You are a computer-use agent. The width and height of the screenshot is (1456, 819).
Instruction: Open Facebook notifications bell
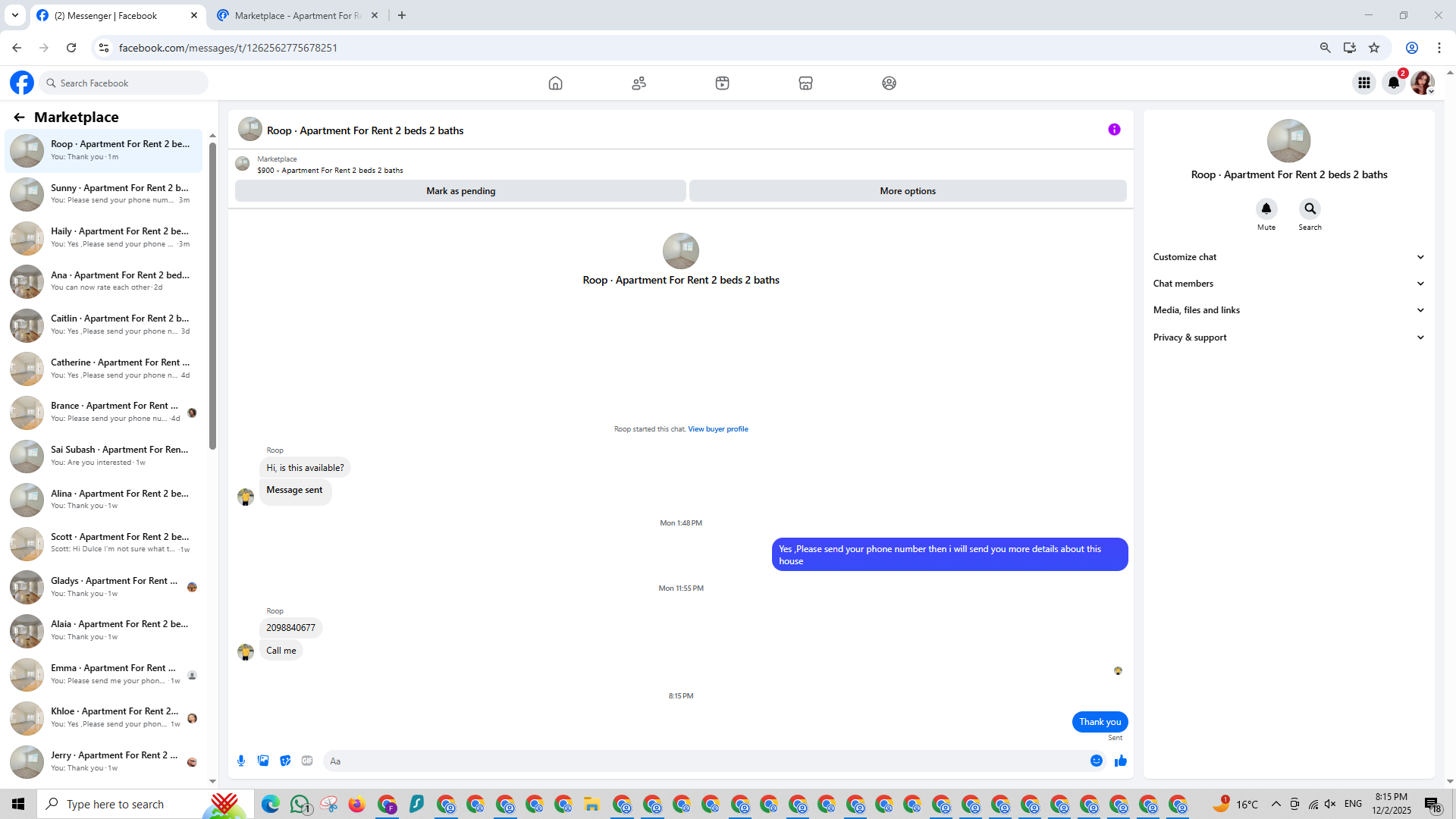[x=1393, y=83]
